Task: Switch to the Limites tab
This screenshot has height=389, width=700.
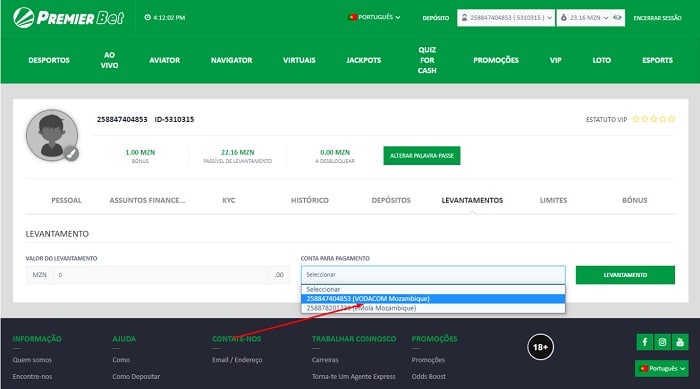Action: point(554,201)
